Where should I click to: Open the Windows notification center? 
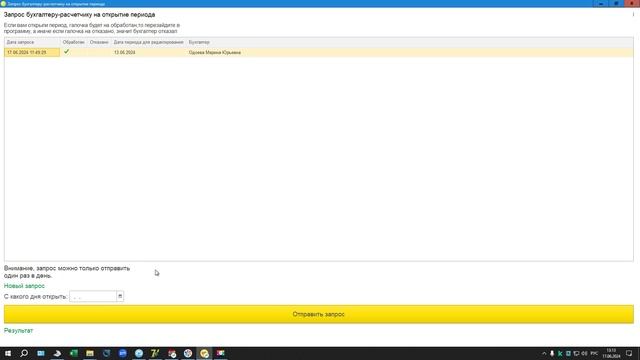pos(629,353)
